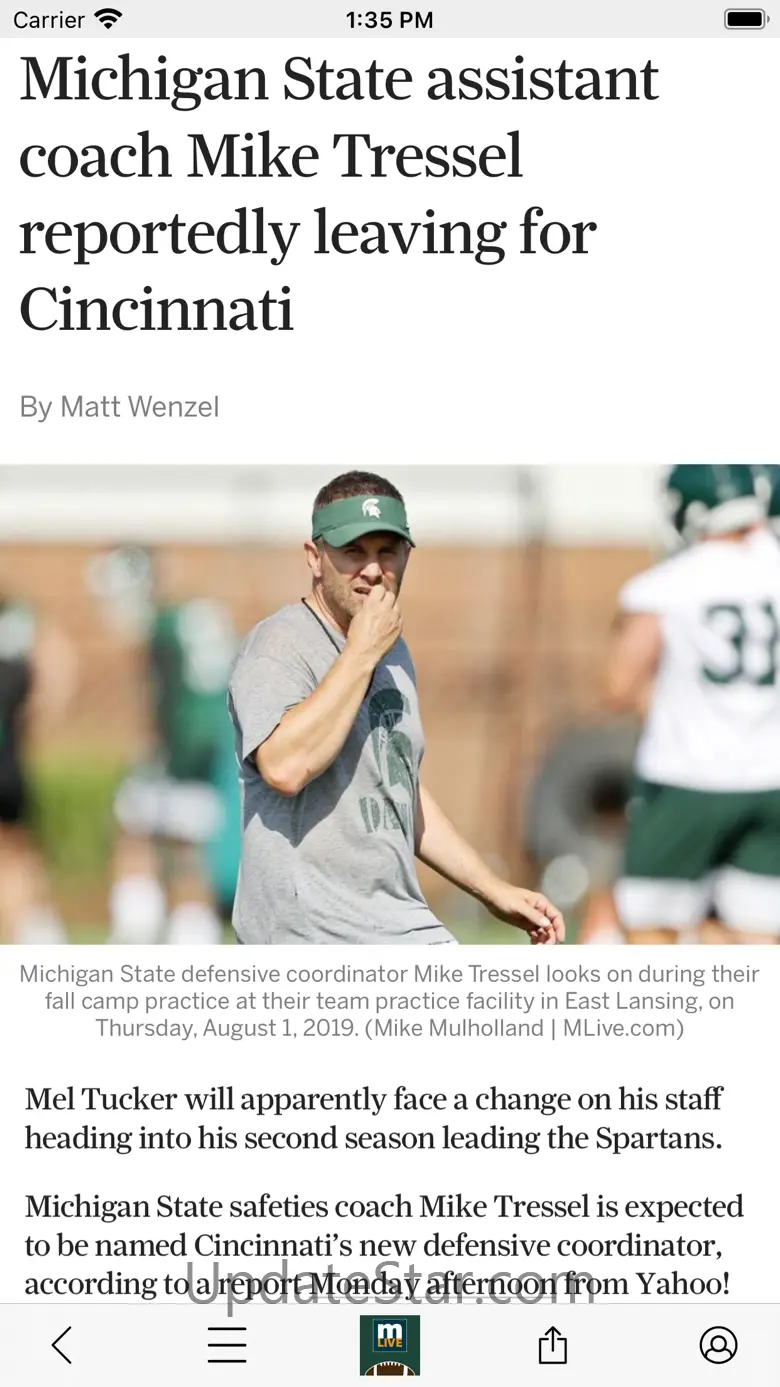Go back using the left chevron icon
Image resolution: width=780 pixels, height=1387 pixels.
62,1345
